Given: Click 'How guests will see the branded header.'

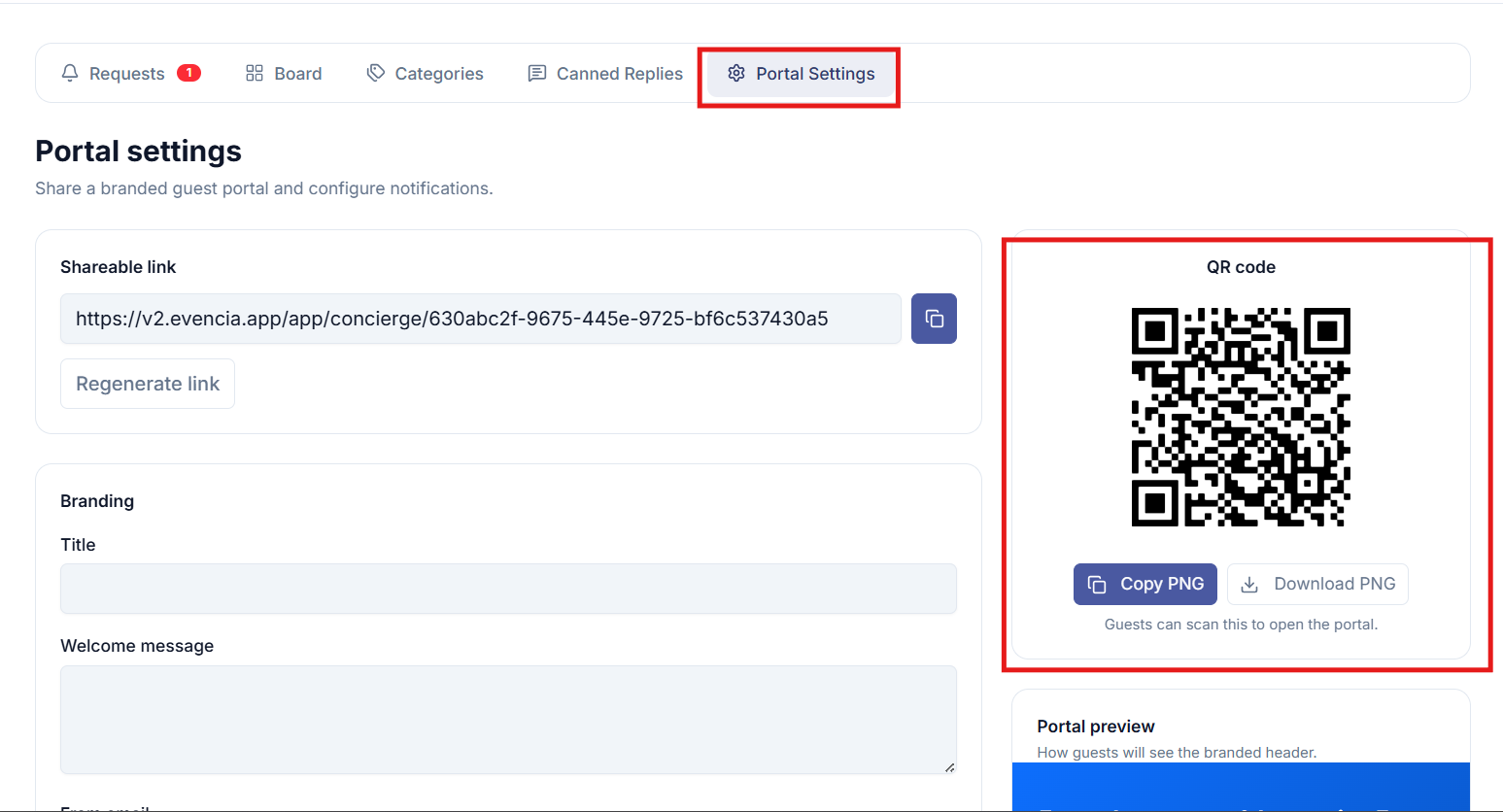Looking at the screenshot, I should tap(1177, 753).
